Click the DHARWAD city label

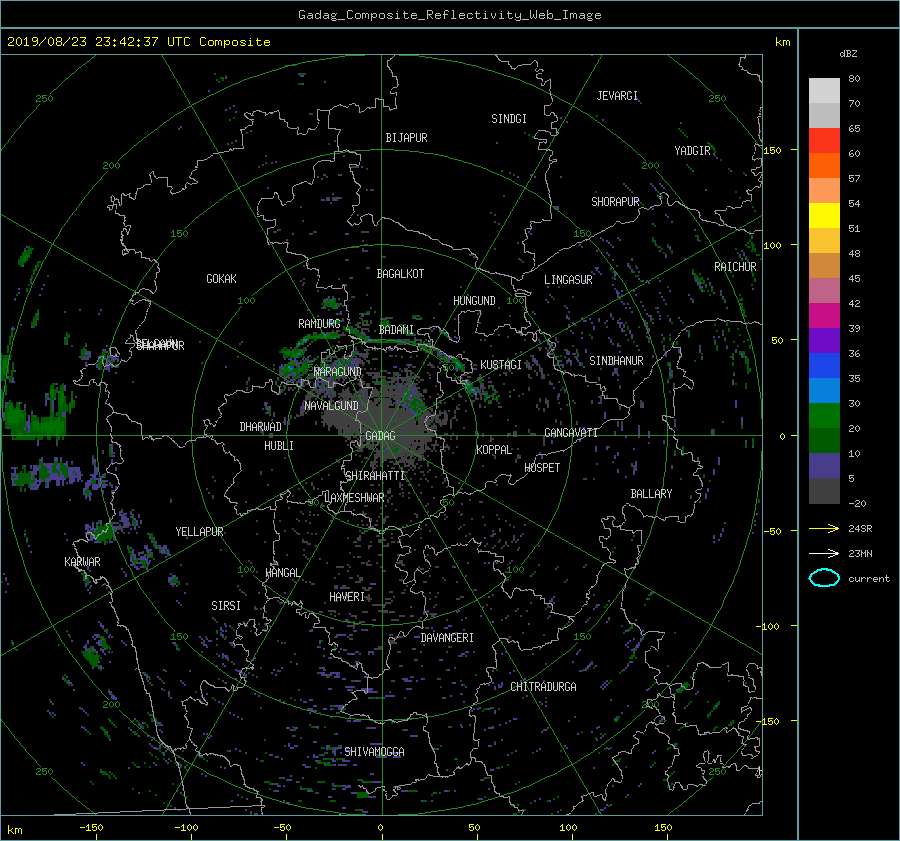click(261, 427)
